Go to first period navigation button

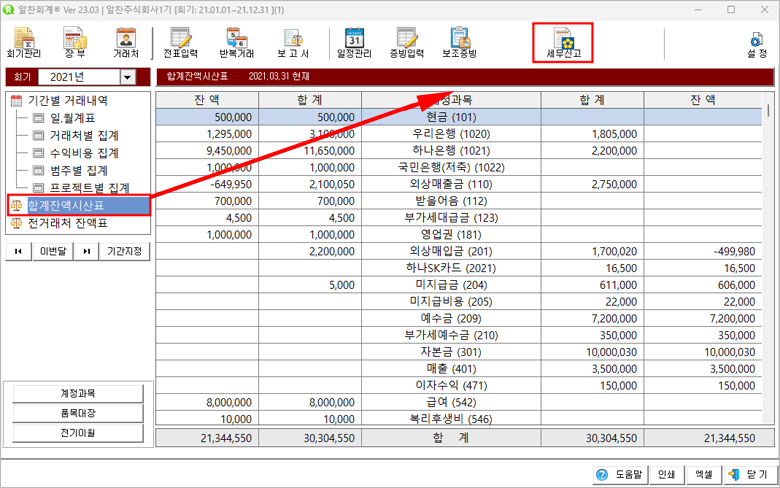tap(17, 251)
